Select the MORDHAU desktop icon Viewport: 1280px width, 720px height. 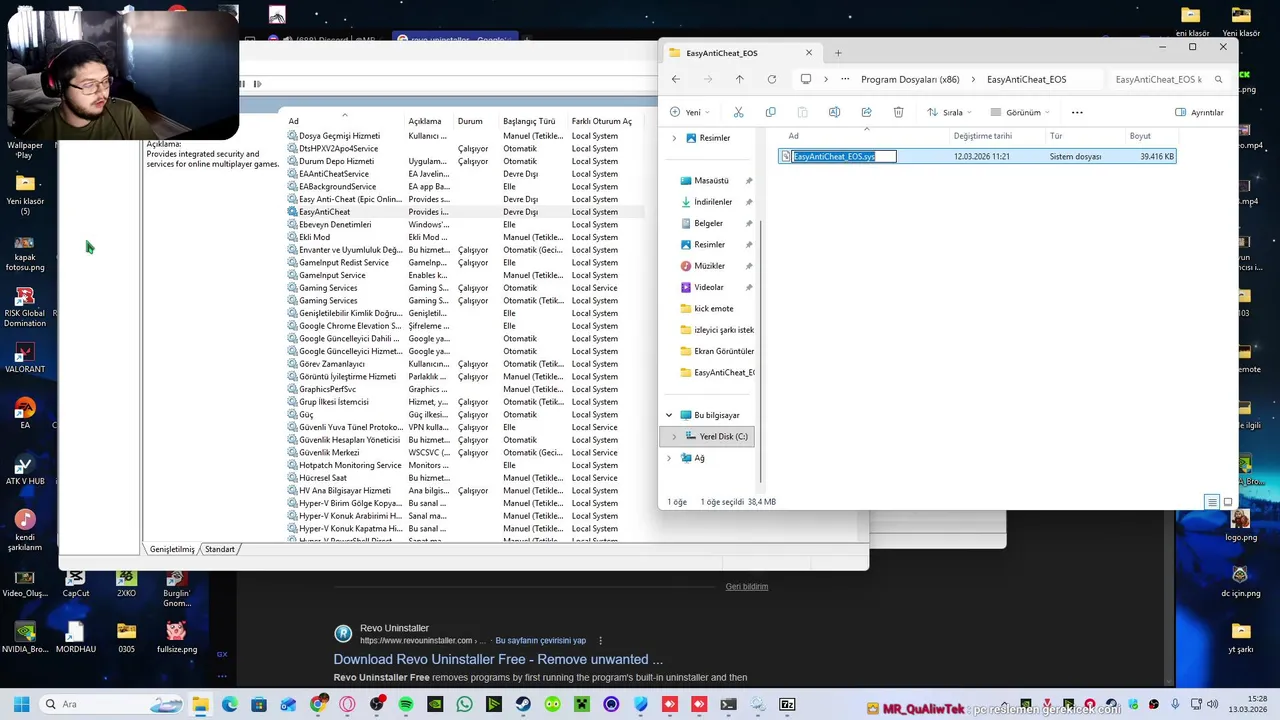pyautogui.click(x=76, y=638)
